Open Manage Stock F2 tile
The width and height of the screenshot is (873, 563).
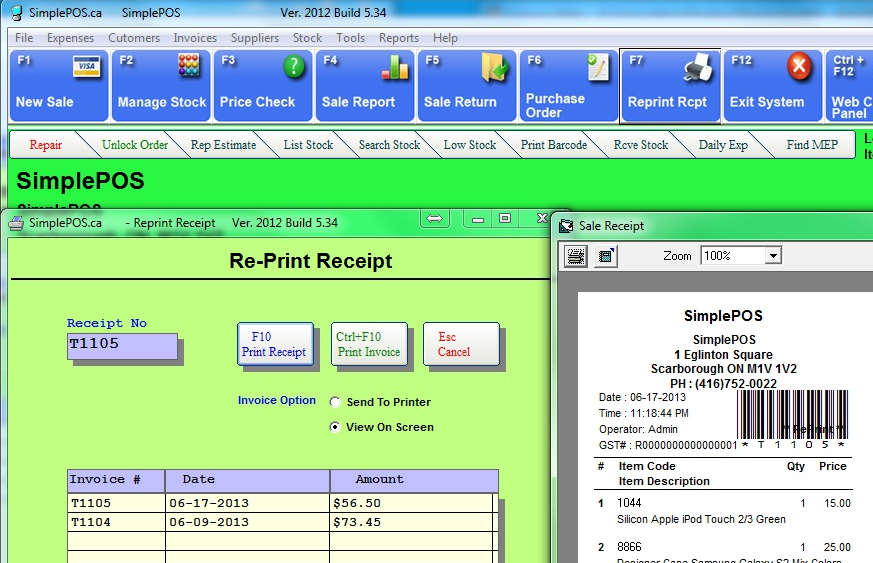point(161,85)
